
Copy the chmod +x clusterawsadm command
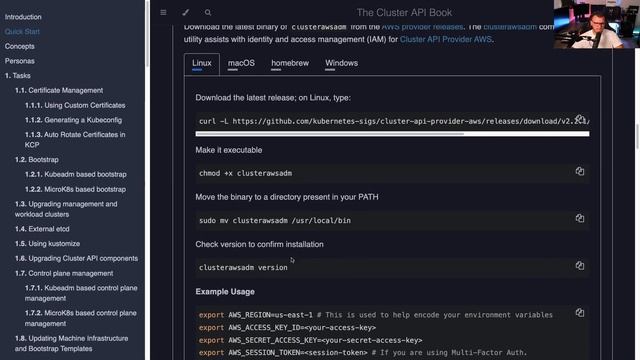point(580,171)
